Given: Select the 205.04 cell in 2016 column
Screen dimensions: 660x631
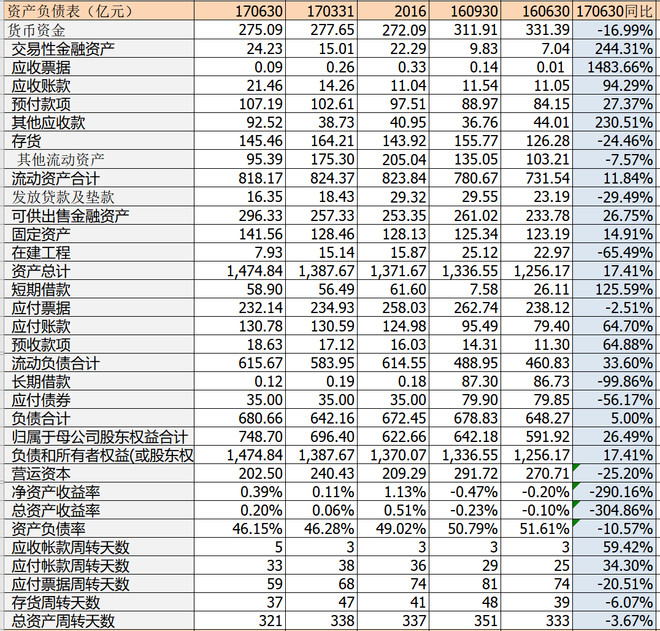Looking at the screenshot, I should pyautogui.click(x=393, y=159).
